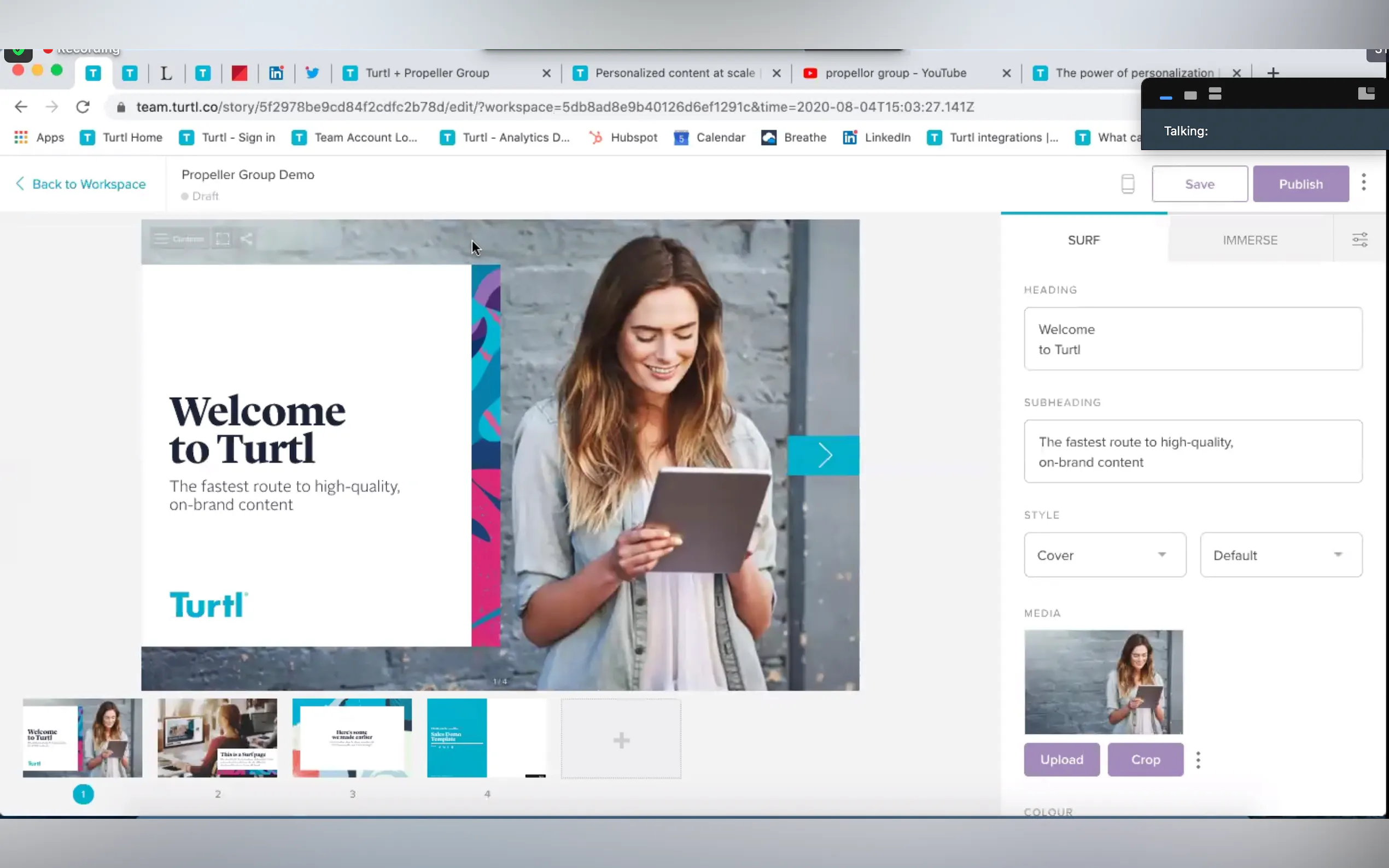Click the Publish button
The image size is (1389, 868).
tap(1300, 184)
